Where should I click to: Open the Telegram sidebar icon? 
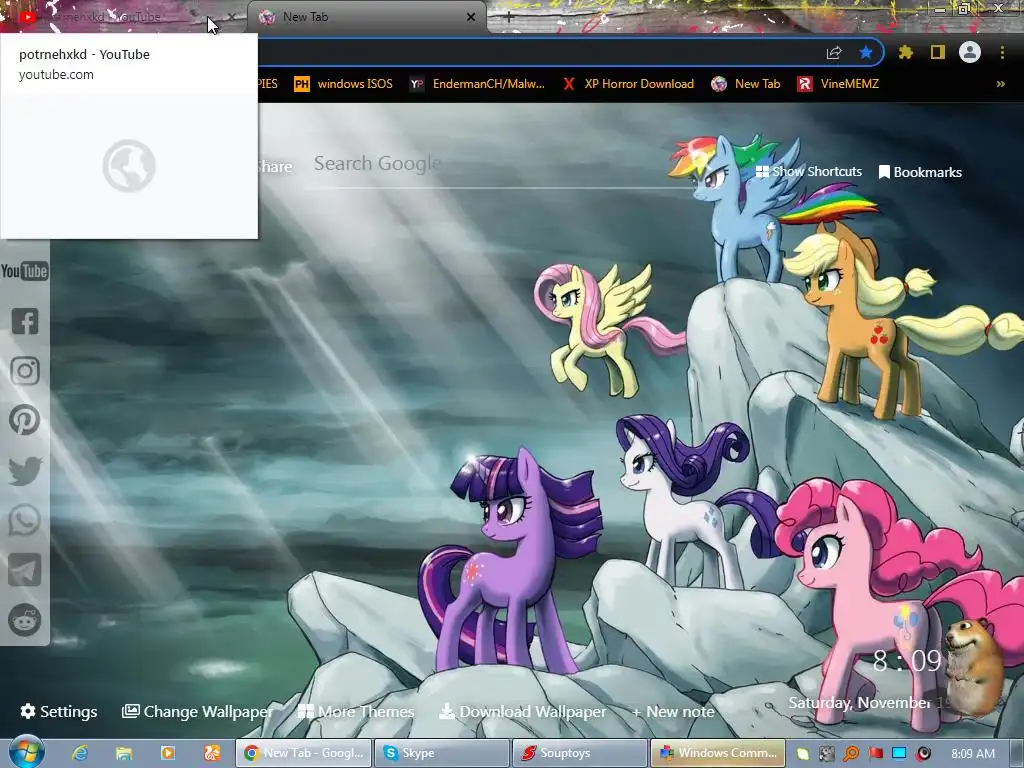coord(25,570)
